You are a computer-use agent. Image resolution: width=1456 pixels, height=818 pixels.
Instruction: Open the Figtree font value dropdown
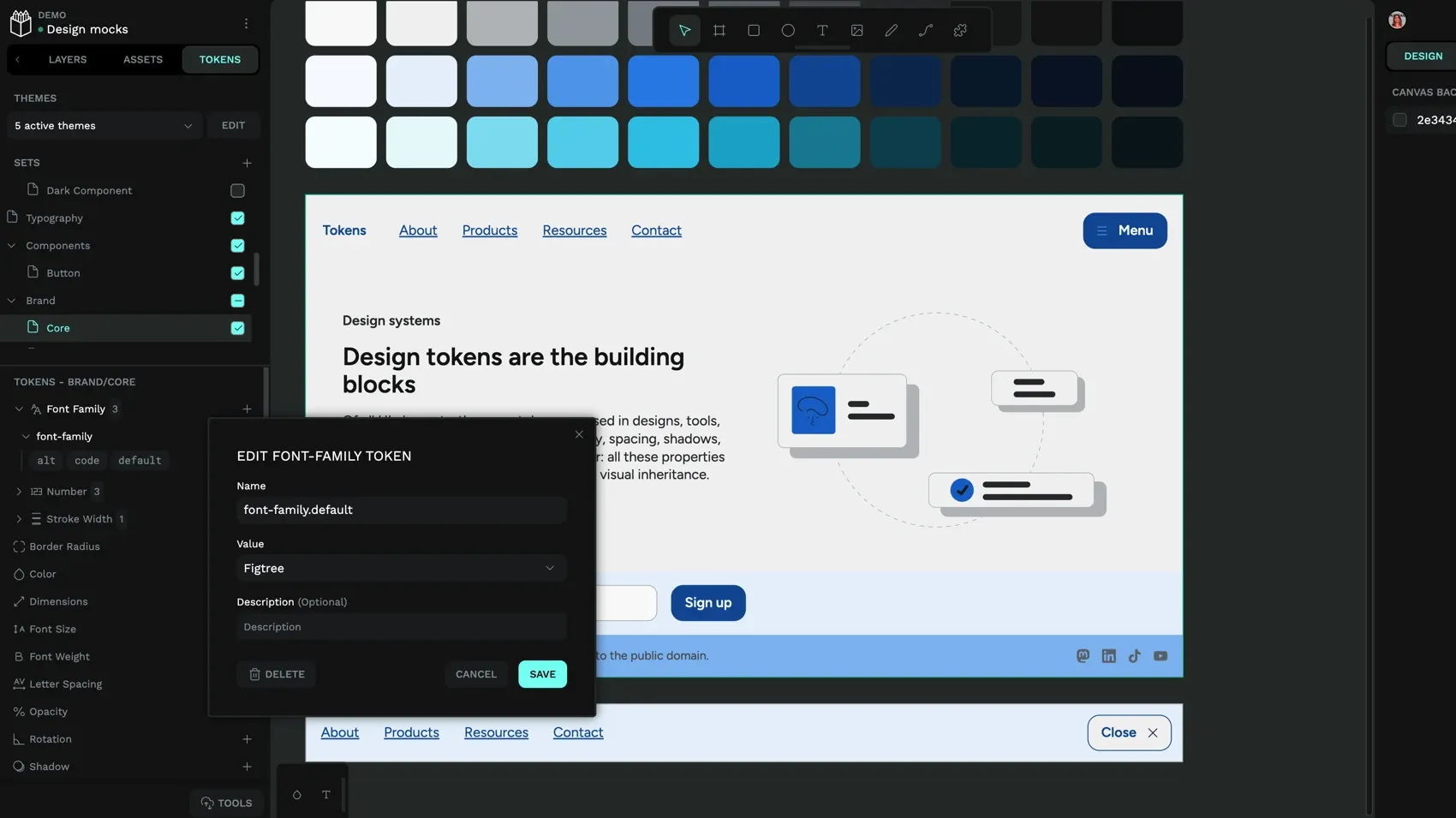(x=401, y=569)
